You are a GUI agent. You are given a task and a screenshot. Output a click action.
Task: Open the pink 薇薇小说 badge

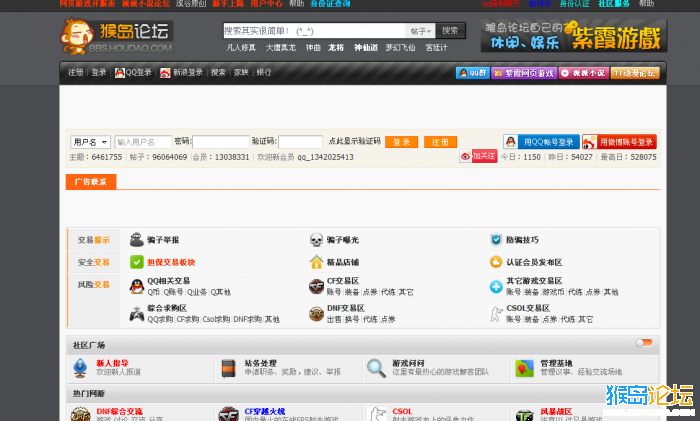(584, 73)
